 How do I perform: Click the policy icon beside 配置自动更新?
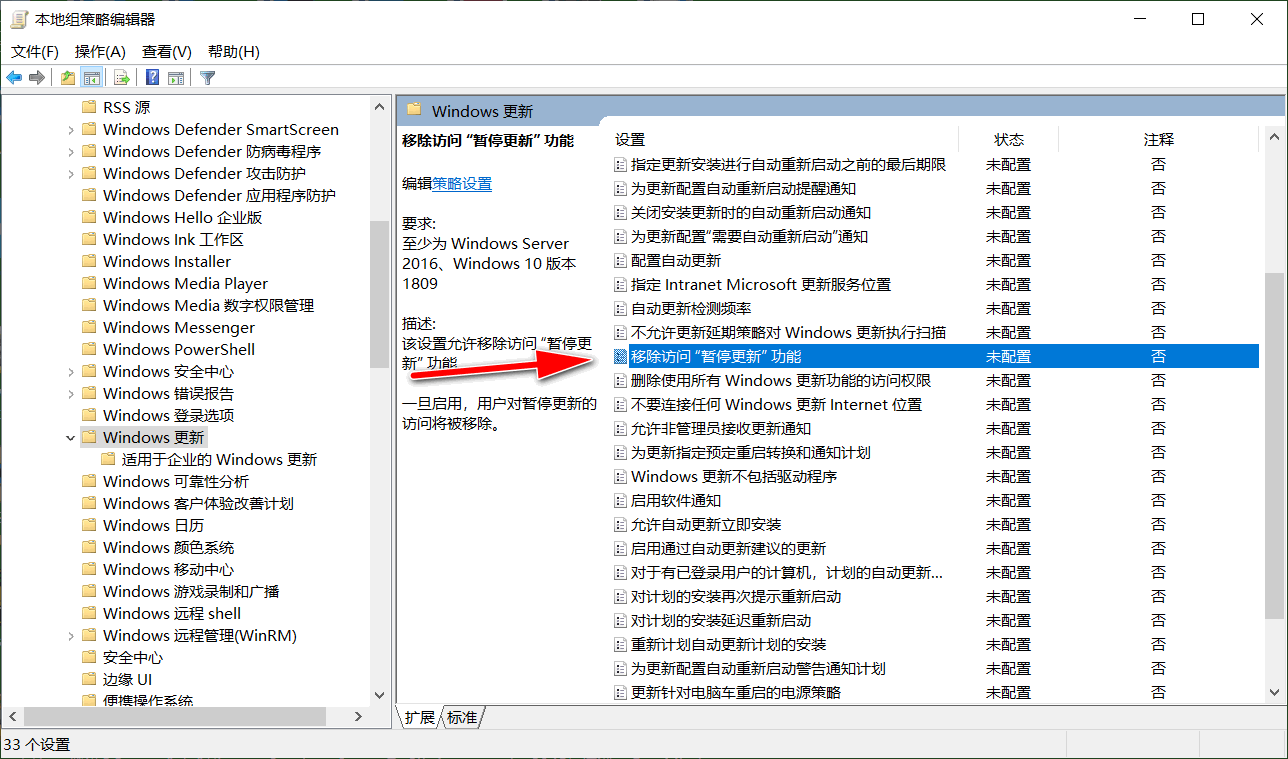coord(620,260)
